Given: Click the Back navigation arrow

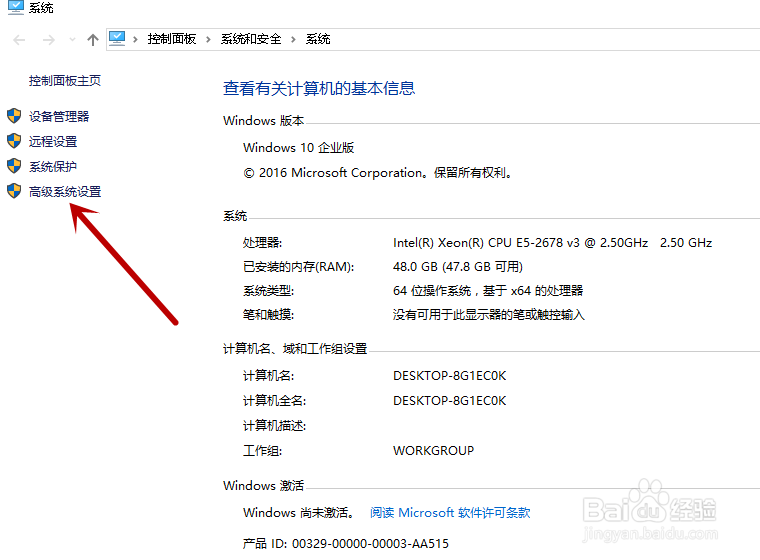Looking at the screenshot, I should (19, 40).
